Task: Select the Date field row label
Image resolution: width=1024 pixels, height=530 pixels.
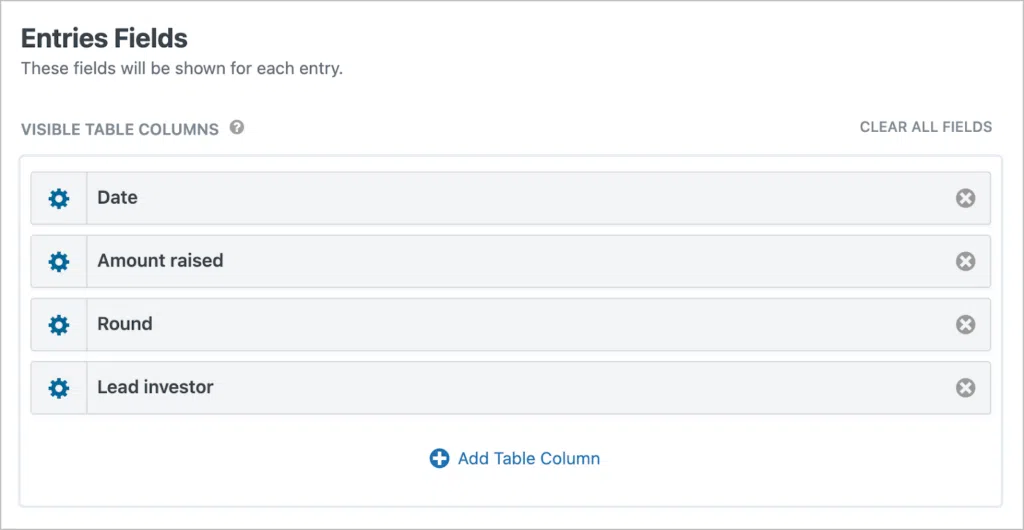Action: (x=118, y=198)
